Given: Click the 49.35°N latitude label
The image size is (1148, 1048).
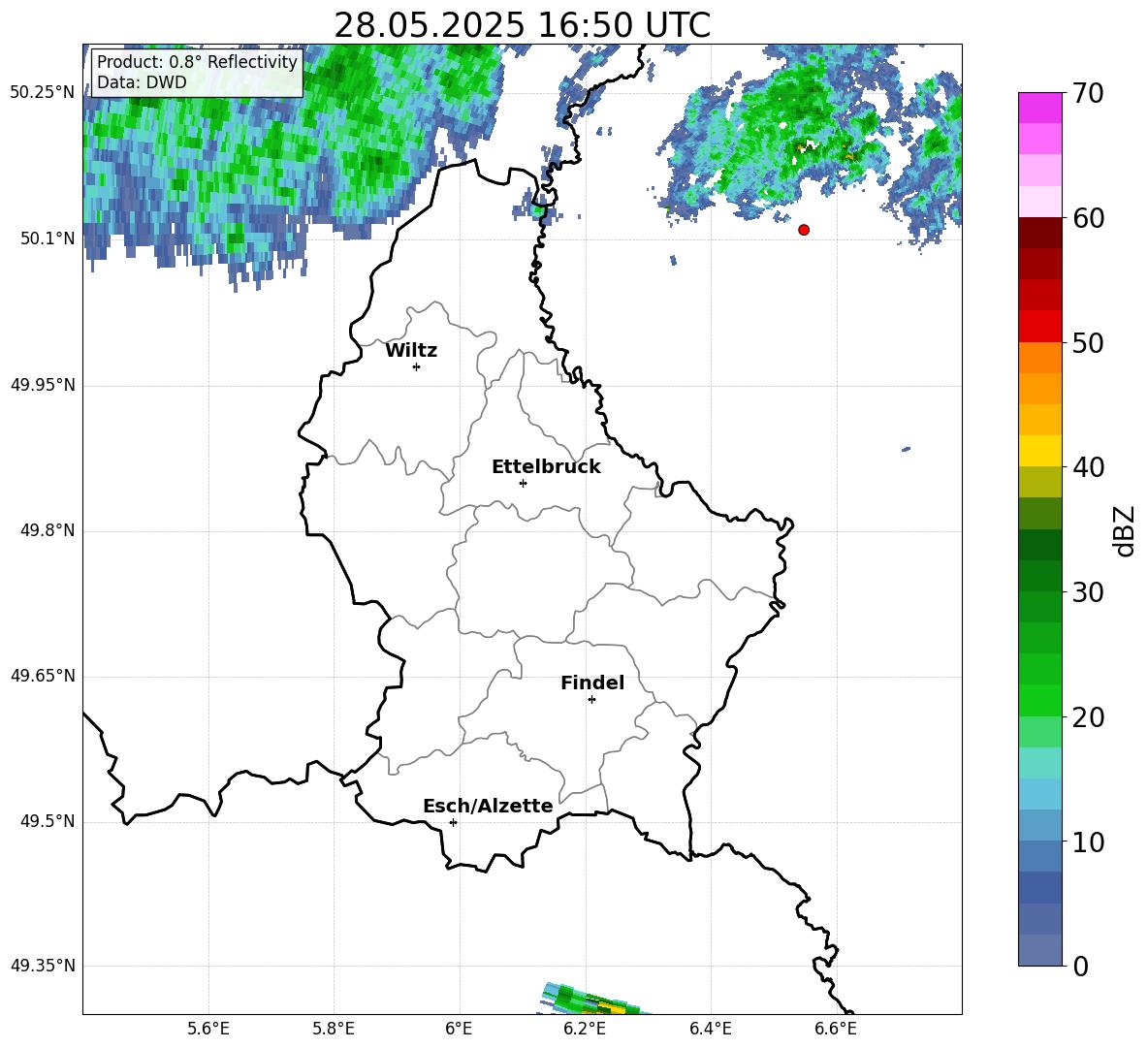Looking at the screenshot, I should coord(43,966).
